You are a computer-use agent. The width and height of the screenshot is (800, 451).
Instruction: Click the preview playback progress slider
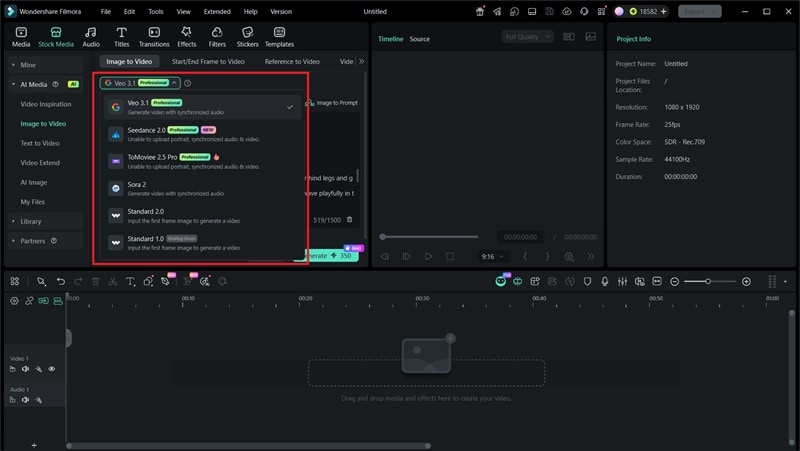coord(429,237)
